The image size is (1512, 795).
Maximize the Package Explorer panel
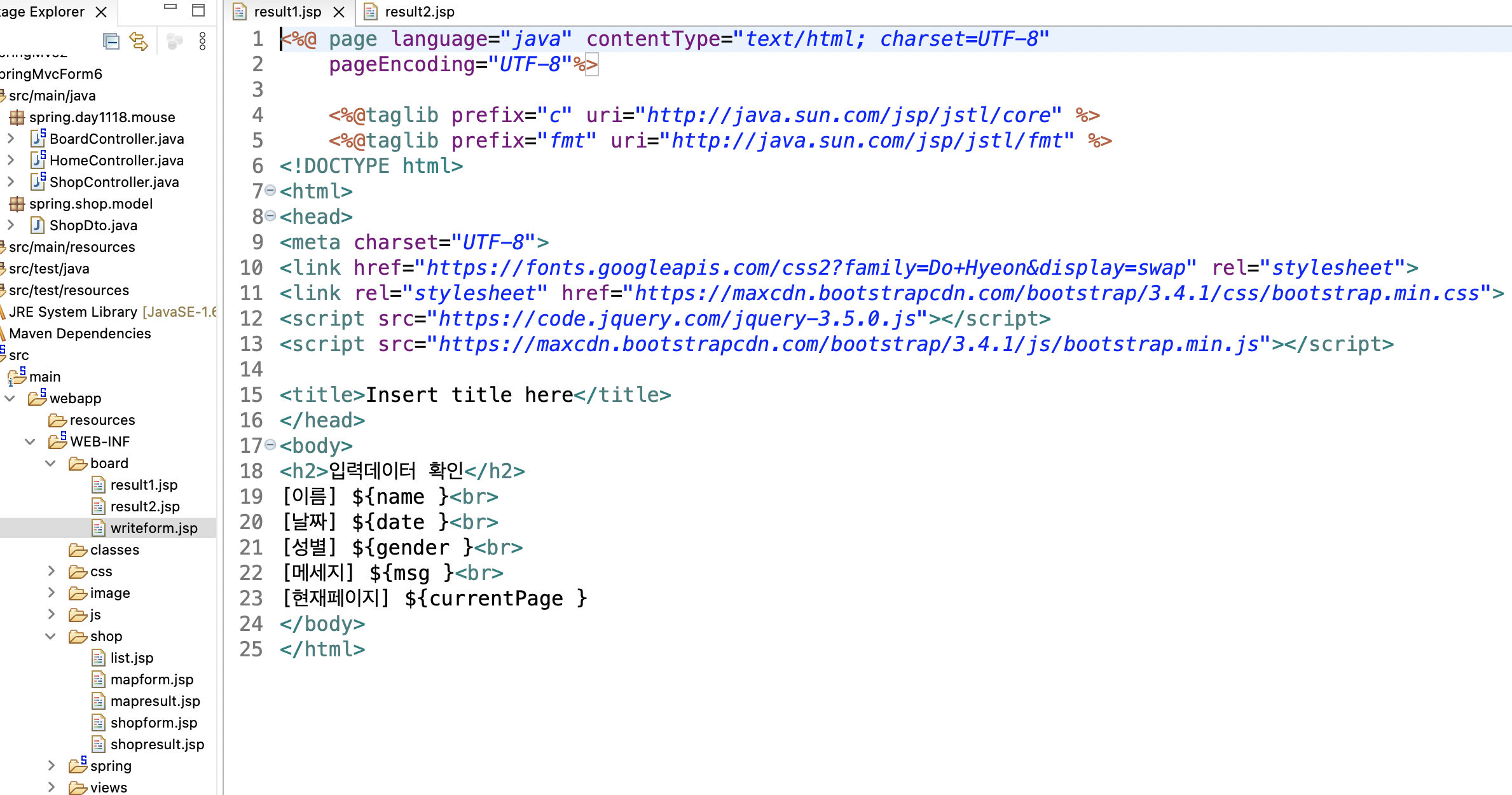click(198, 10)
